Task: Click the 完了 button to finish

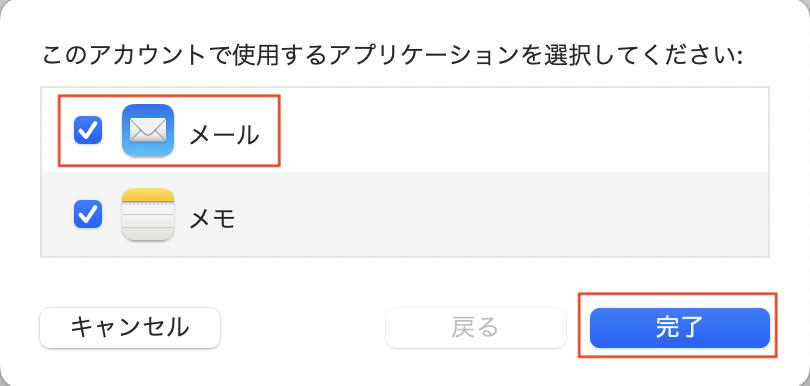Action: tap(680, 328)
